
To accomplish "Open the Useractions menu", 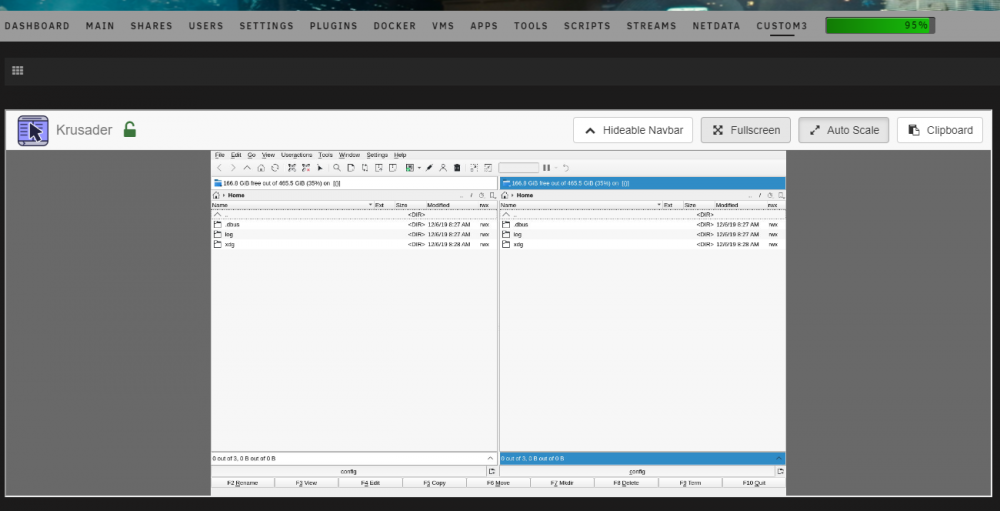I will click(x=297, y=155).
